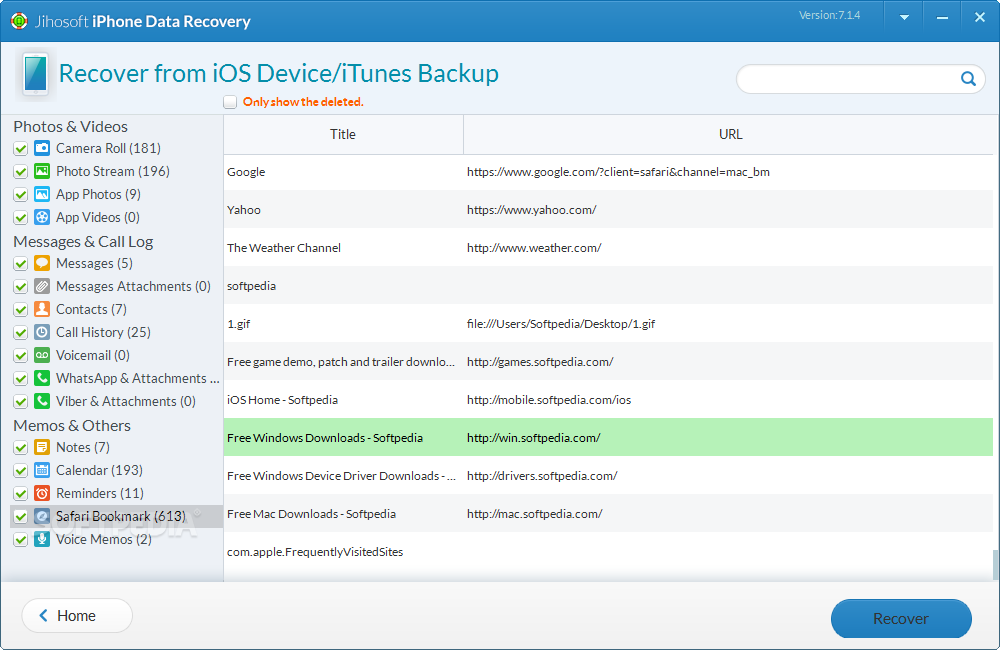Open the Contacts (7) category
Viewport: 1000px width, 650px height.
click(91, 309)
